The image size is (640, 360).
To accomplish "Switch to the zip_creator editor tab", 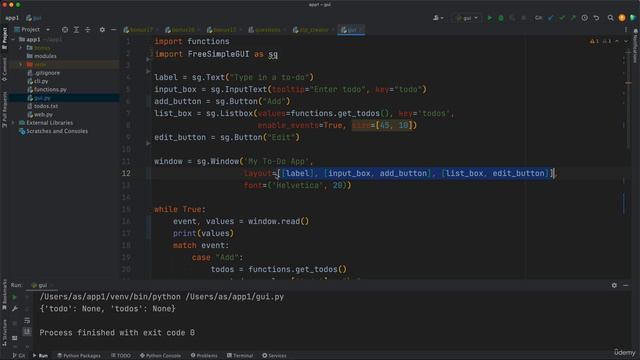I will point(313,30).
